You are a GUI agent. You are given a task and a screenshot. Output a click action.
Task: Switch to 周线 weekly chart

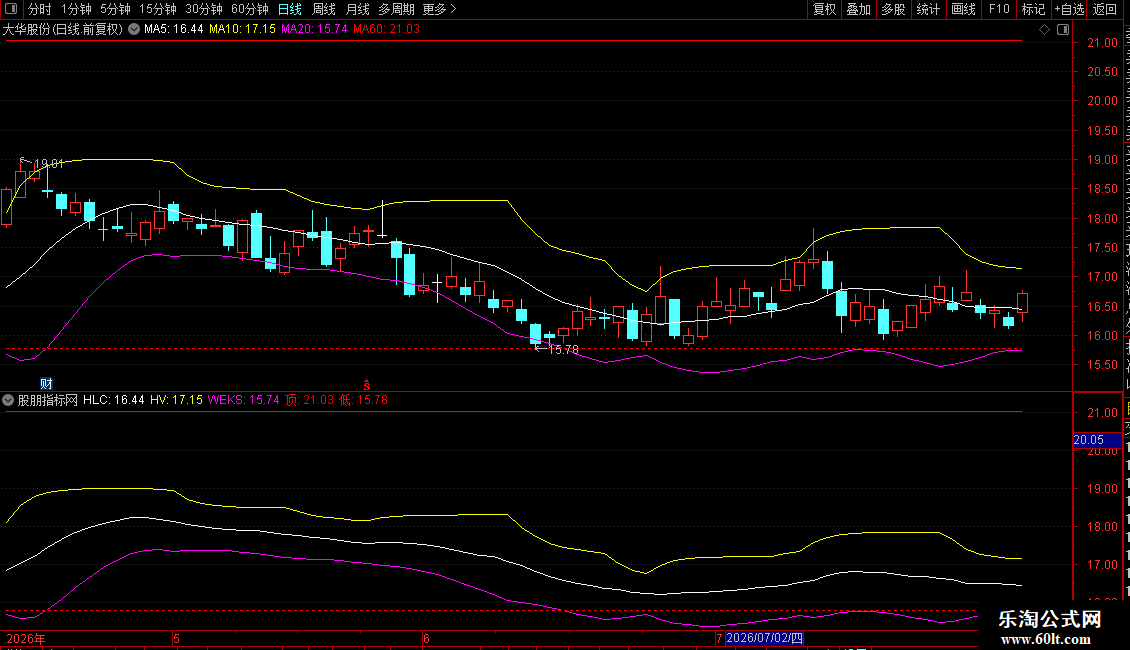[x=324, y=9]
